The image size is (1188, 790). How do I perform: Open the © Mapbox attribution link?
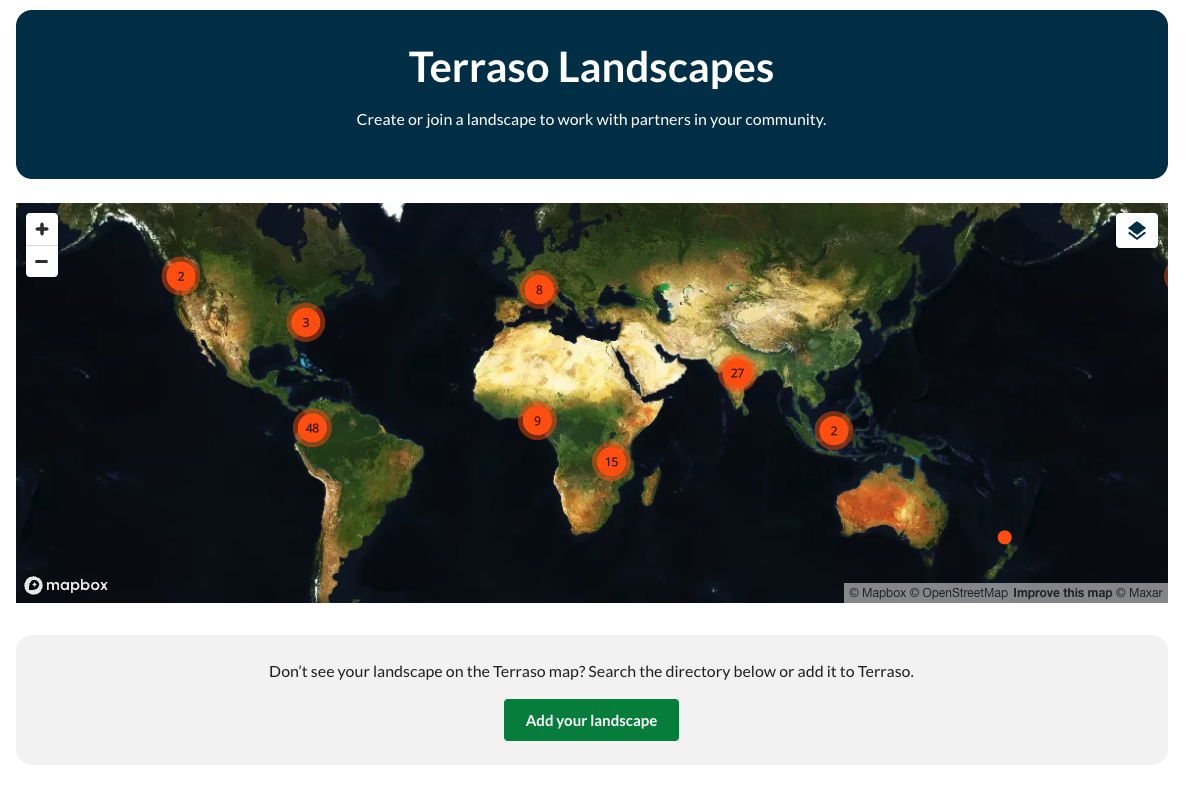coord(877,592)
